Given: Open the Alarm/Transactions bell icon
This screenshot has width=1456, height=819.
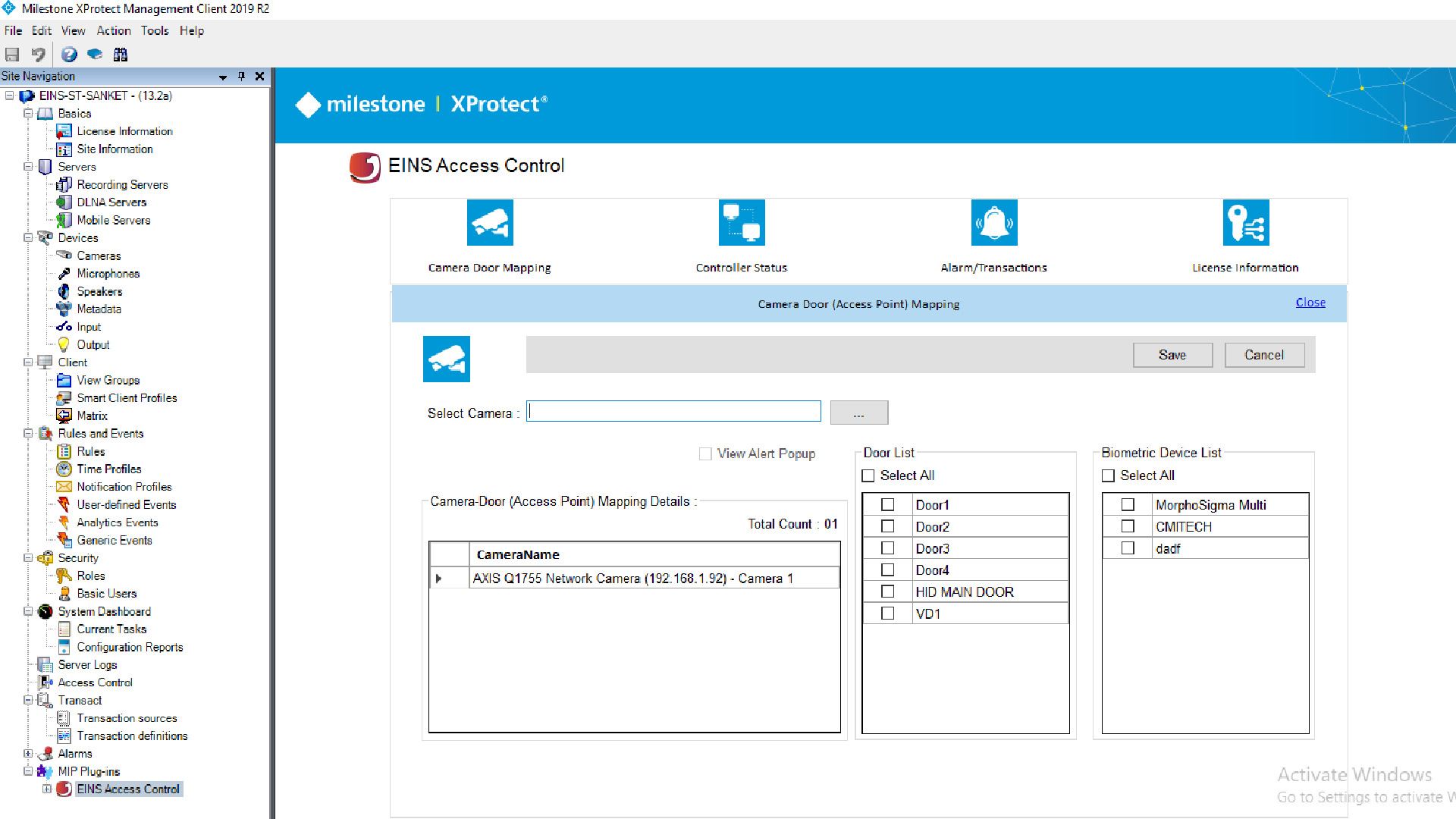Looking at the screenshot, I should pos(994,222).
